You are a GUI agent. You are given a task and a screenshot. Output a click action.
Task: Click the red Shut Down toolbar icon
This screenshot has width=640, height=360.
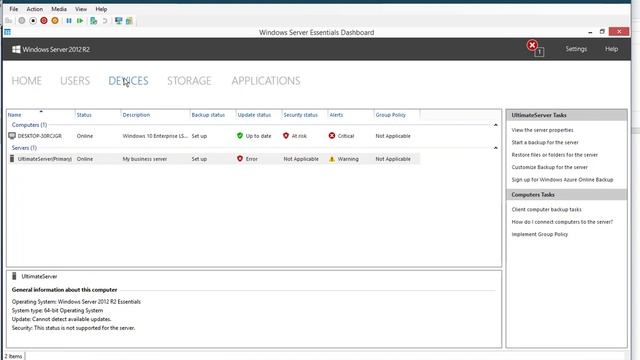point(44,20)
